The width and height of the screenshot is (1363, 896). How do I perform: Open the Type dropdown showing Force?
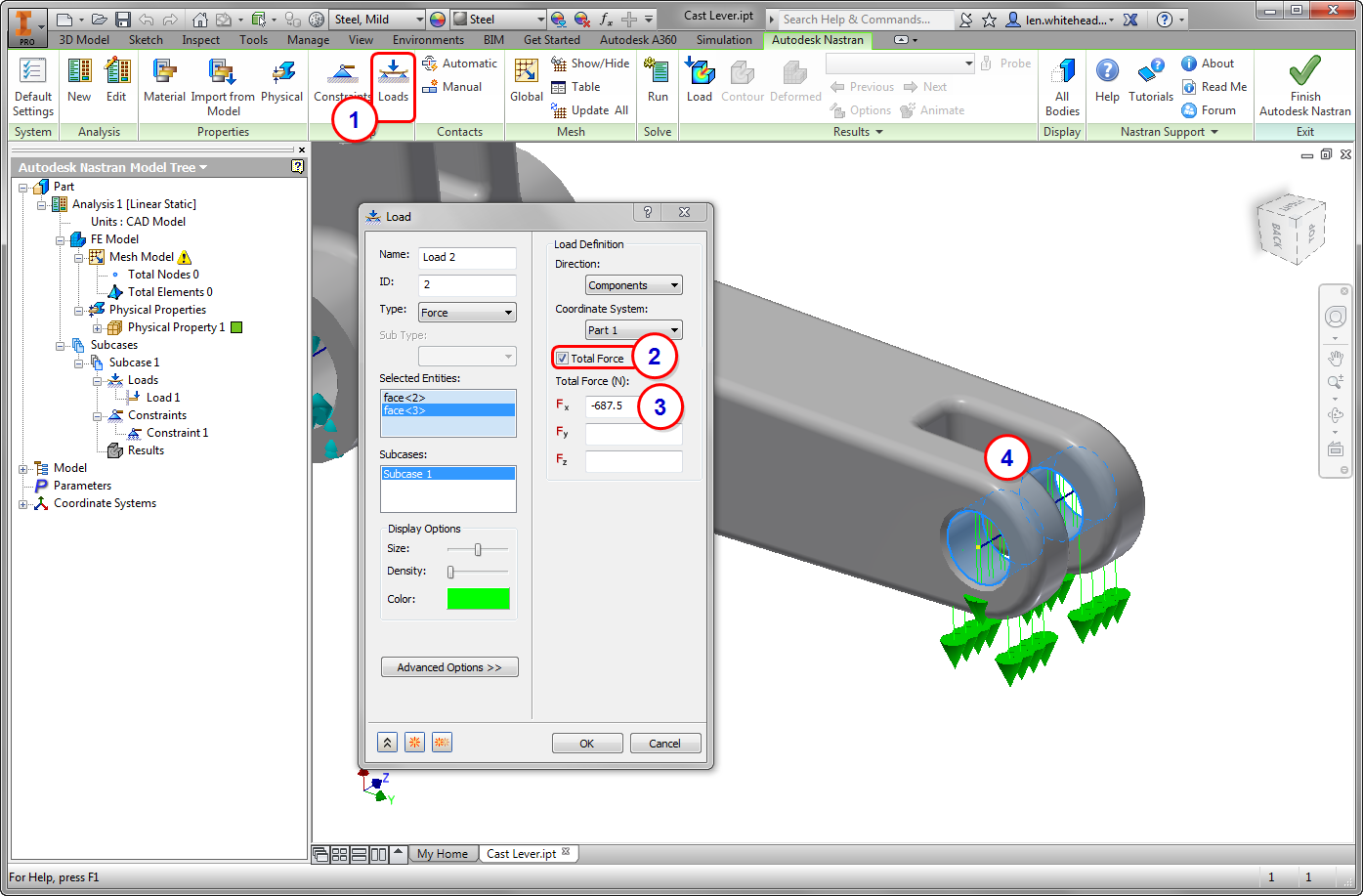[x=467, y=313]
